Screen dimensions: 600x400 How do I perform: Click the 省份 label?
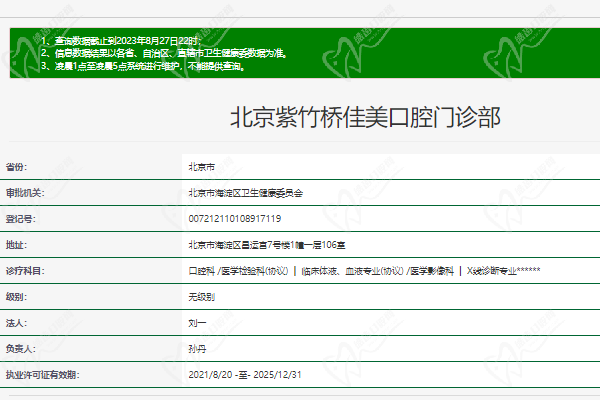pos(16,167)
